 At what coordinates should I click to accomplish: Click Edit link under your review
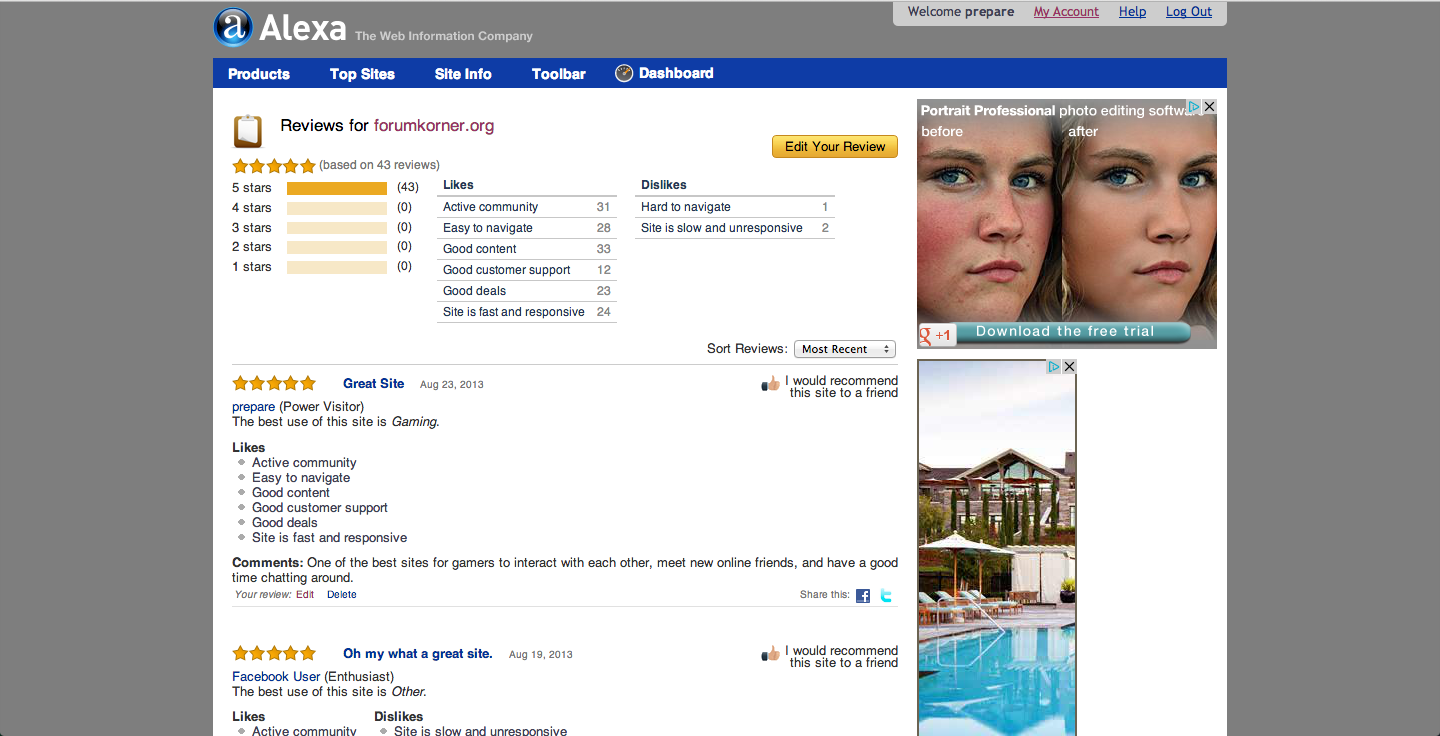305,595
